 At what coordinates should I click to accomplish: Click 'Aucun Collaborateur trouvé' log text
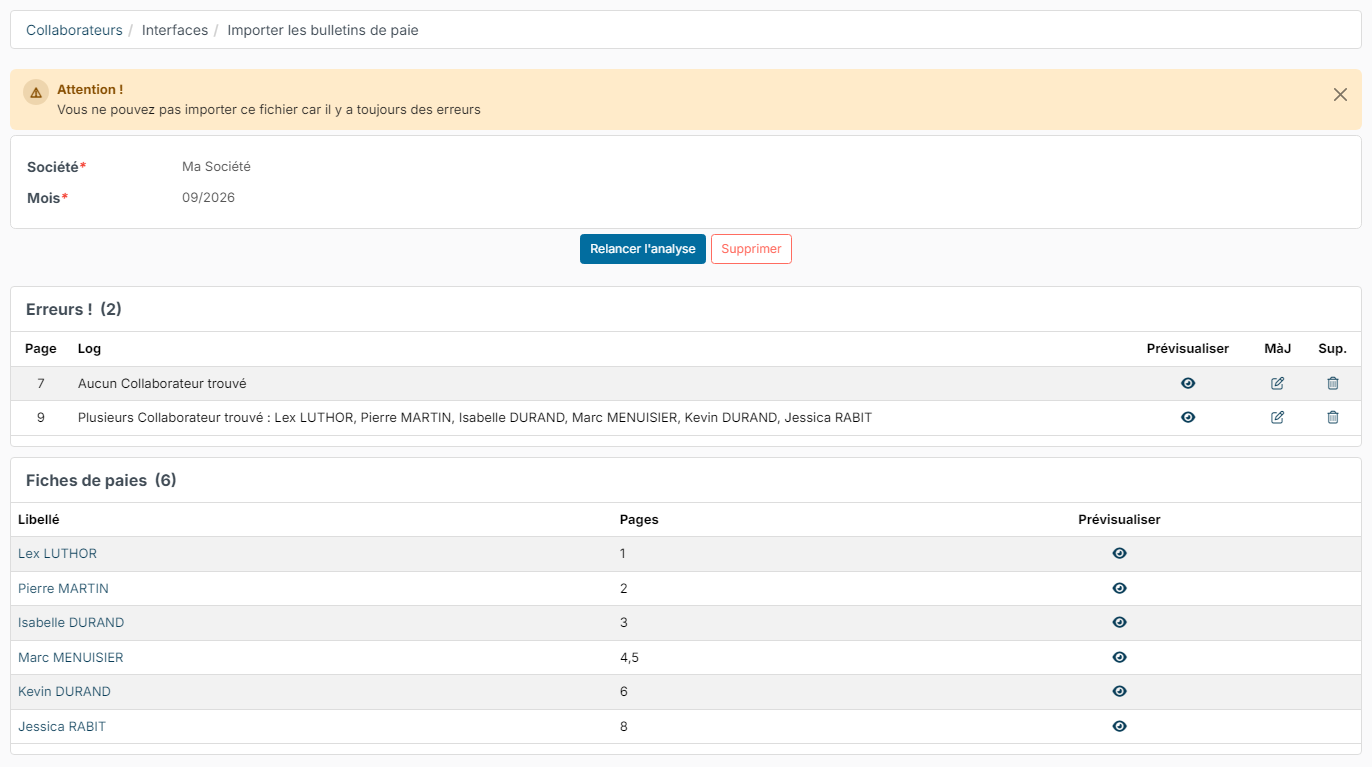point(162,383)
